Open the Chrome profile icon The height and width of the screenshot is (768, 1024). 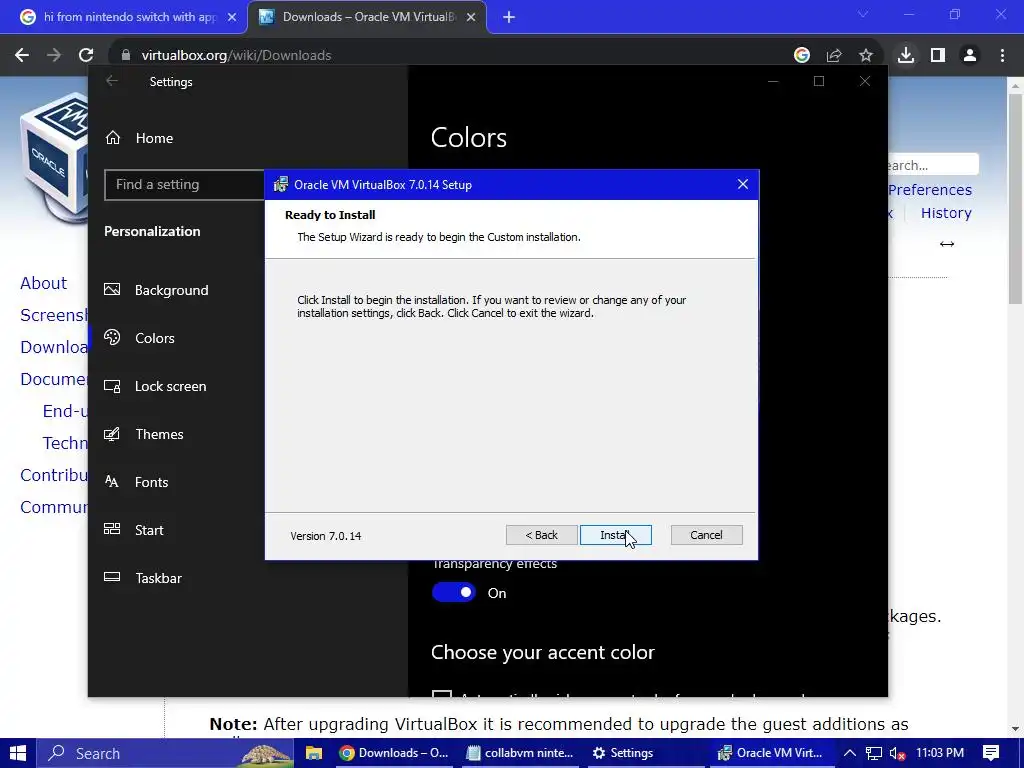tap(970, 56)
